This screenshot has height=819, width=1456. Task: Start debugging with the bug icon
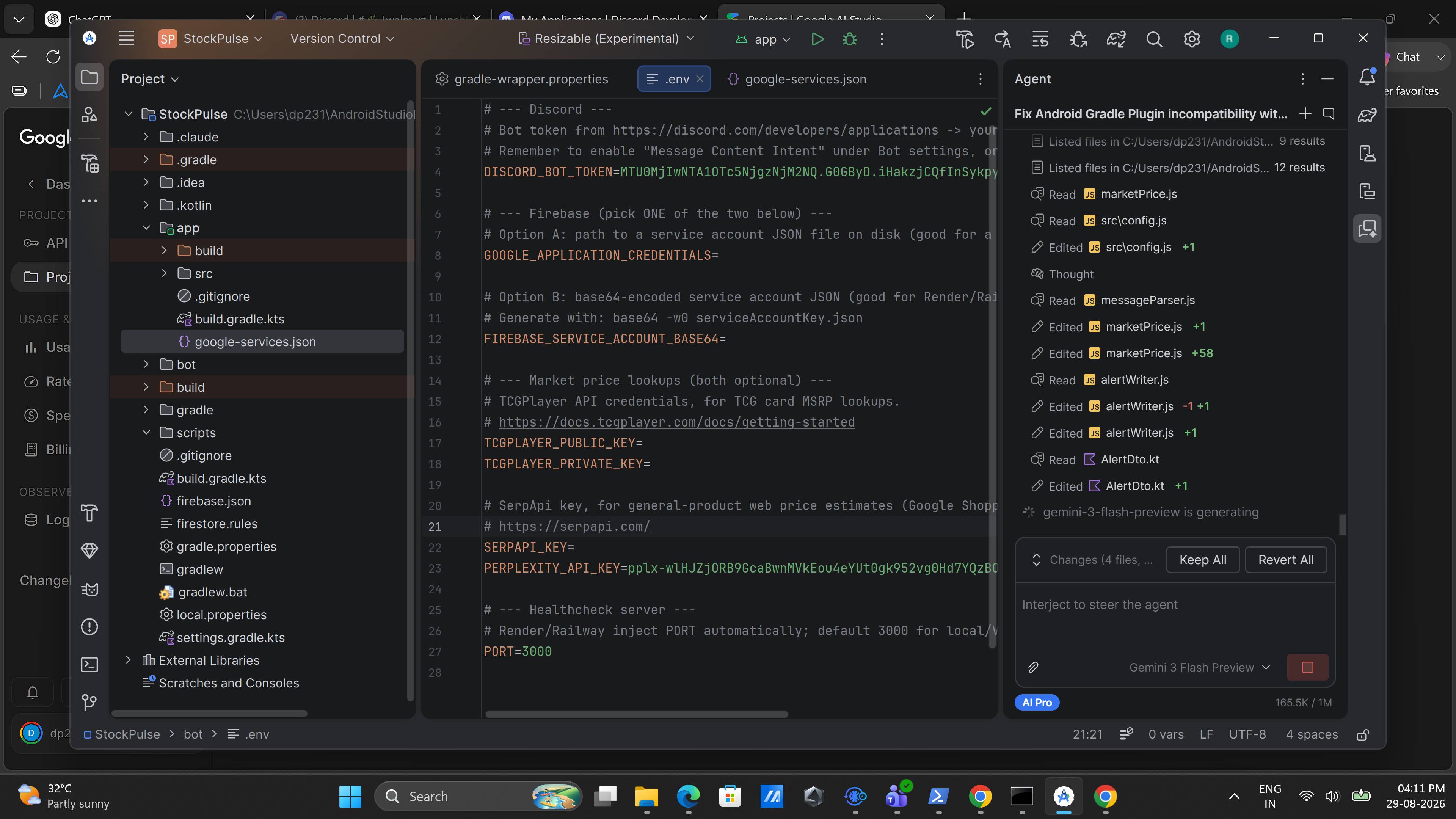[849, 39]
